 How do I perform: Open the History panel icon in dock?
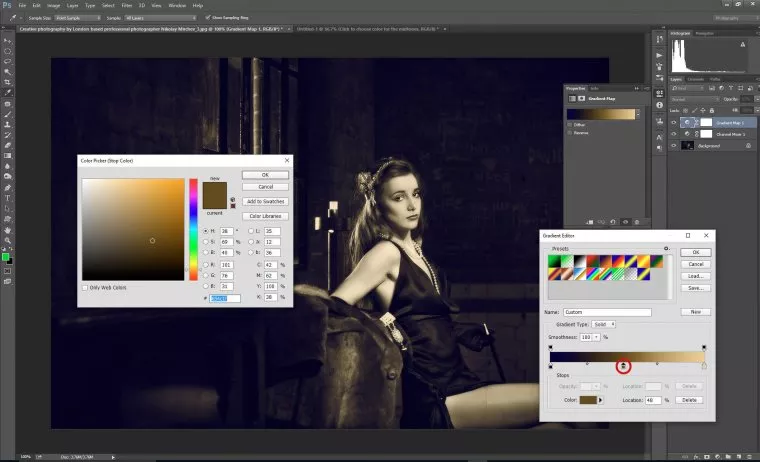pyautogui.click(x=660, y=39)
